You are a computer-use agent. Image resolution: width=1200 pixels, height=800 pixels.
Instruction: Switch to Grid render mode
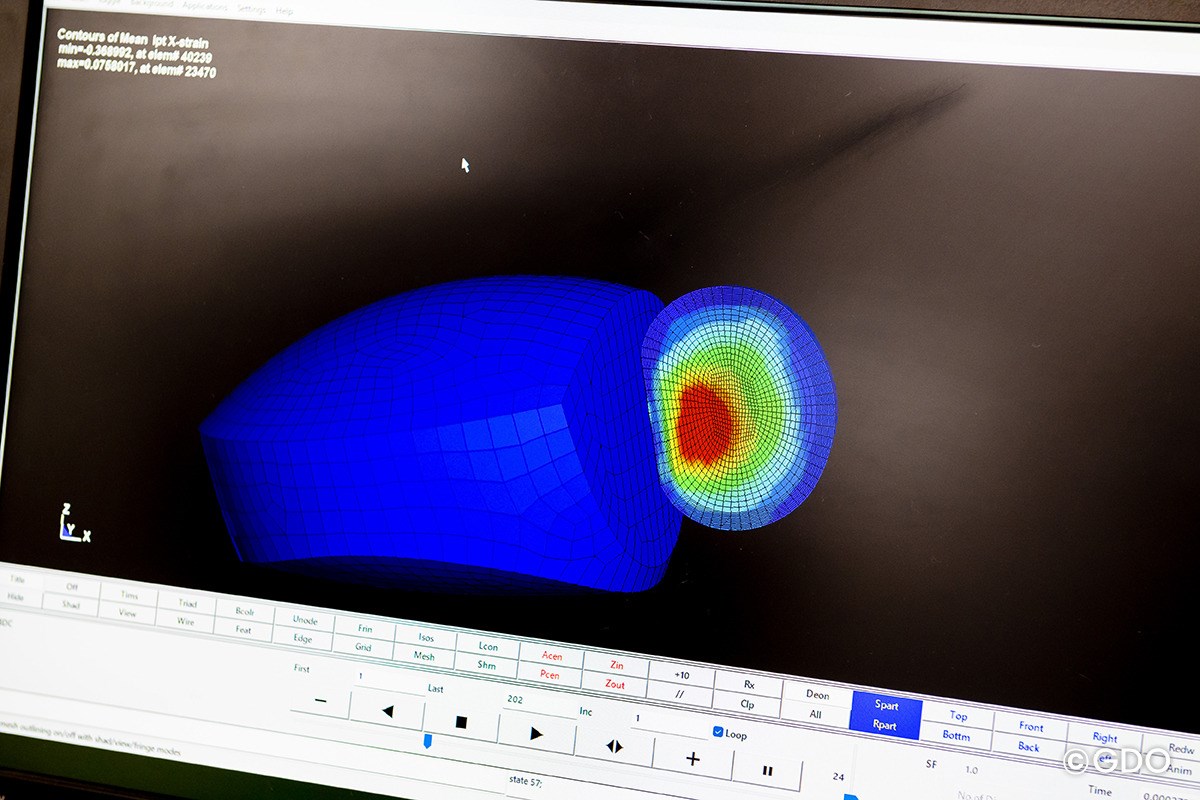click(364, 647)
